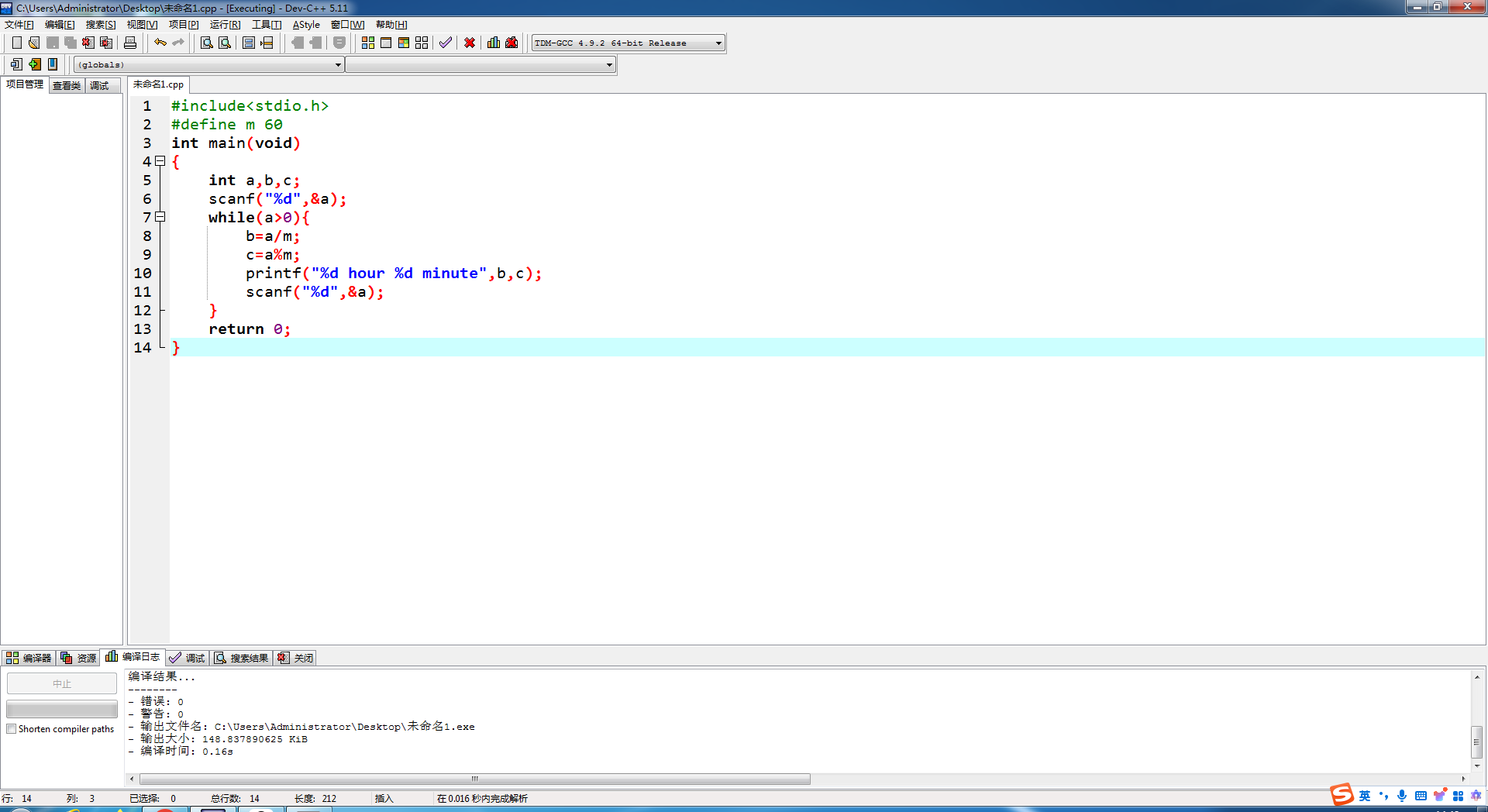
Task: Click the printf code on line 10
Action: click(x=394, y=274)
